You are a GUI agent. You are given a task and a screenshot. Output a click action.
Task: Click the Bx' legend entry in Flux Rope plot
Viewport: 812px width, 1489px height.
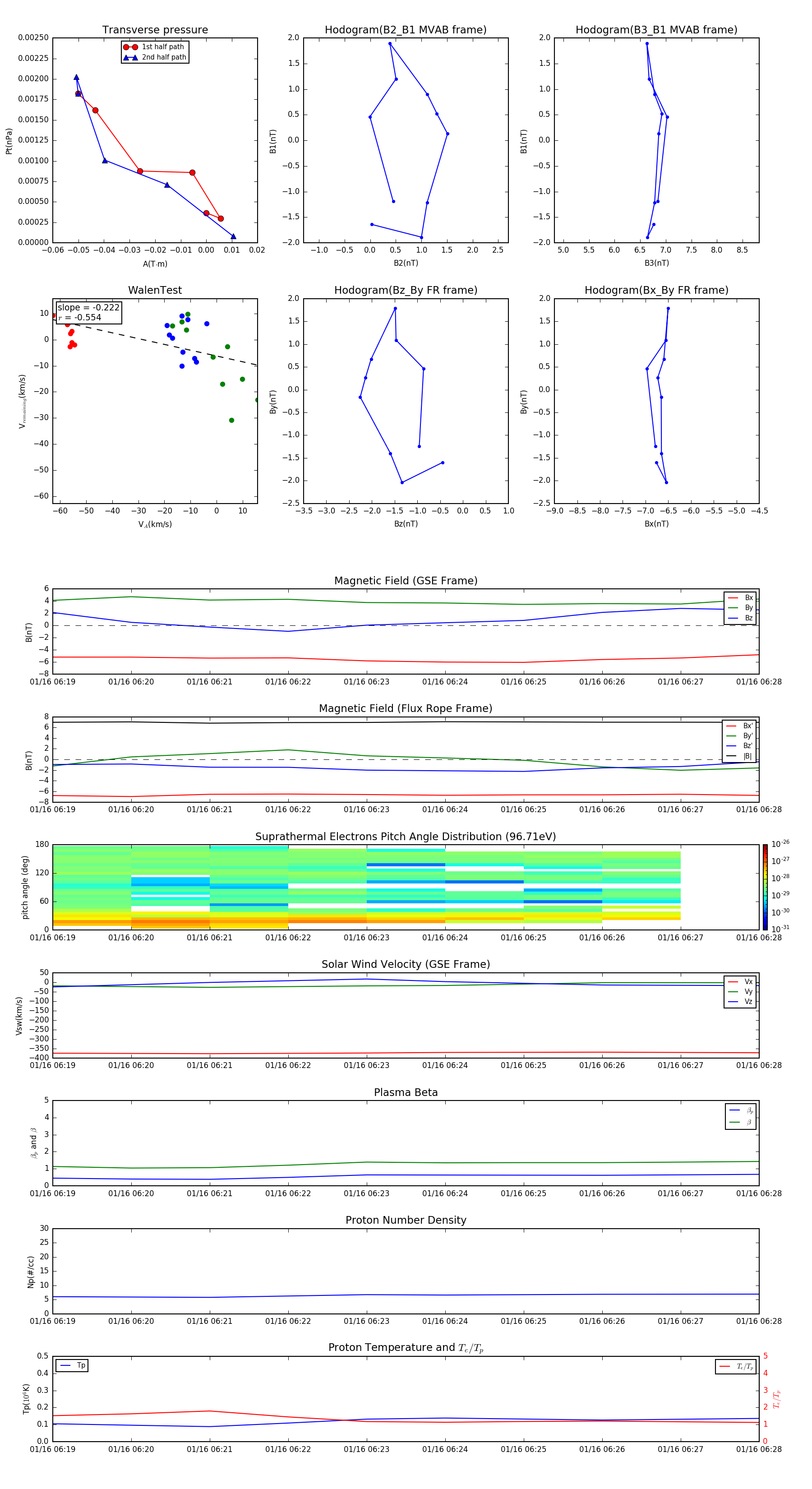[x=740, y=726]
